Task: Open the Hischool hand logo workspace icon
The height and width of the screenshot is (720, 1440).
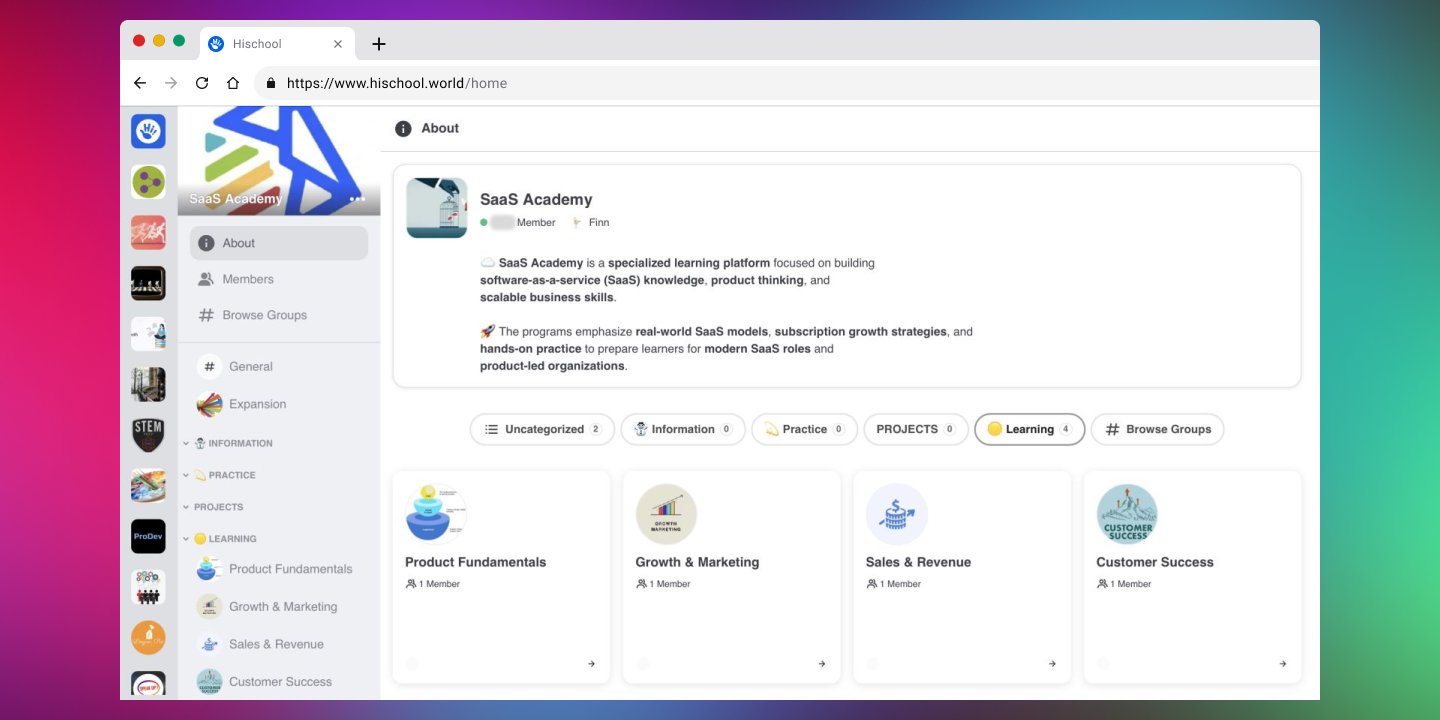Action: [148, 131]
